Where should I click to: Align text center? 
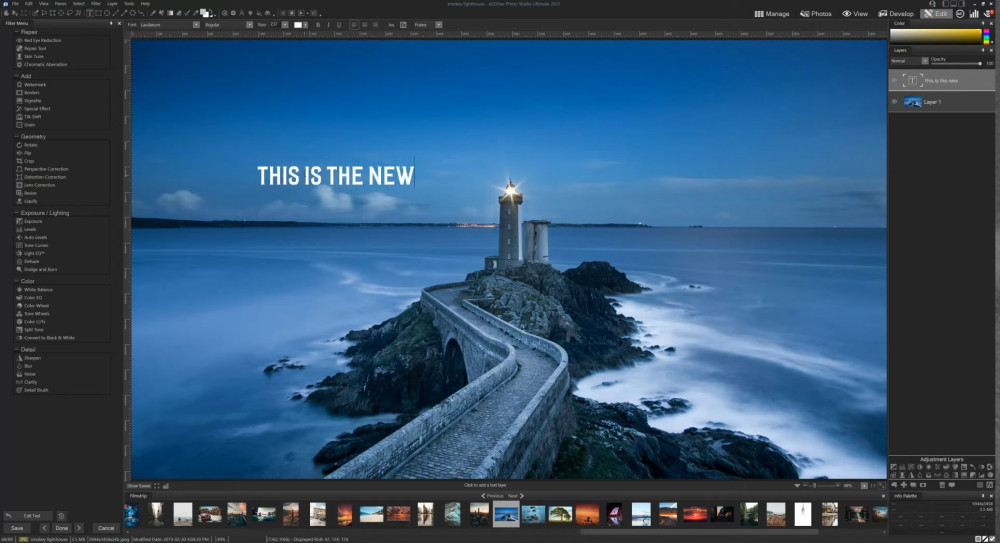coord(365,25)
